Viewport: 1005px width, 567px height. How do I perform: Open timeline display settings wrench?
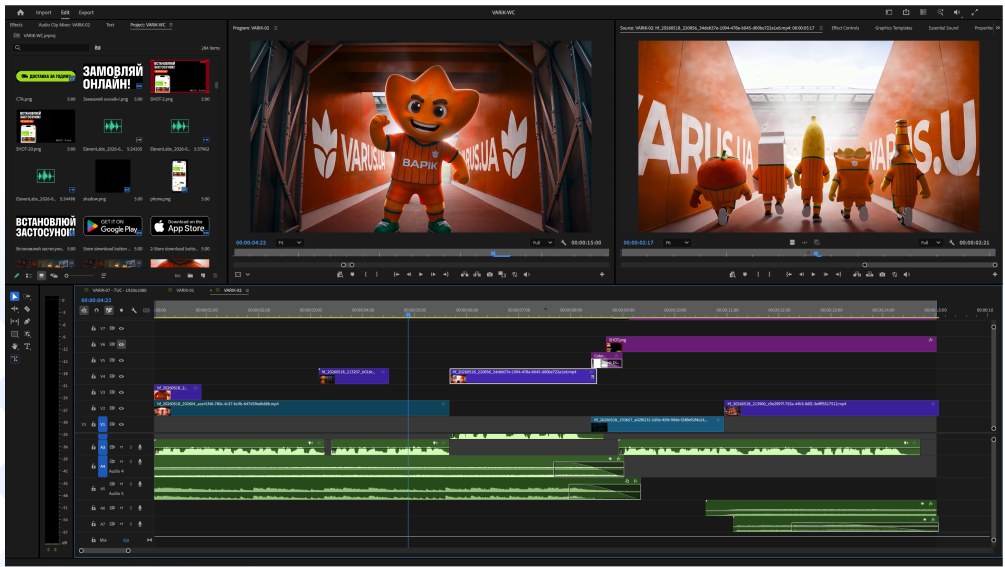134,311
